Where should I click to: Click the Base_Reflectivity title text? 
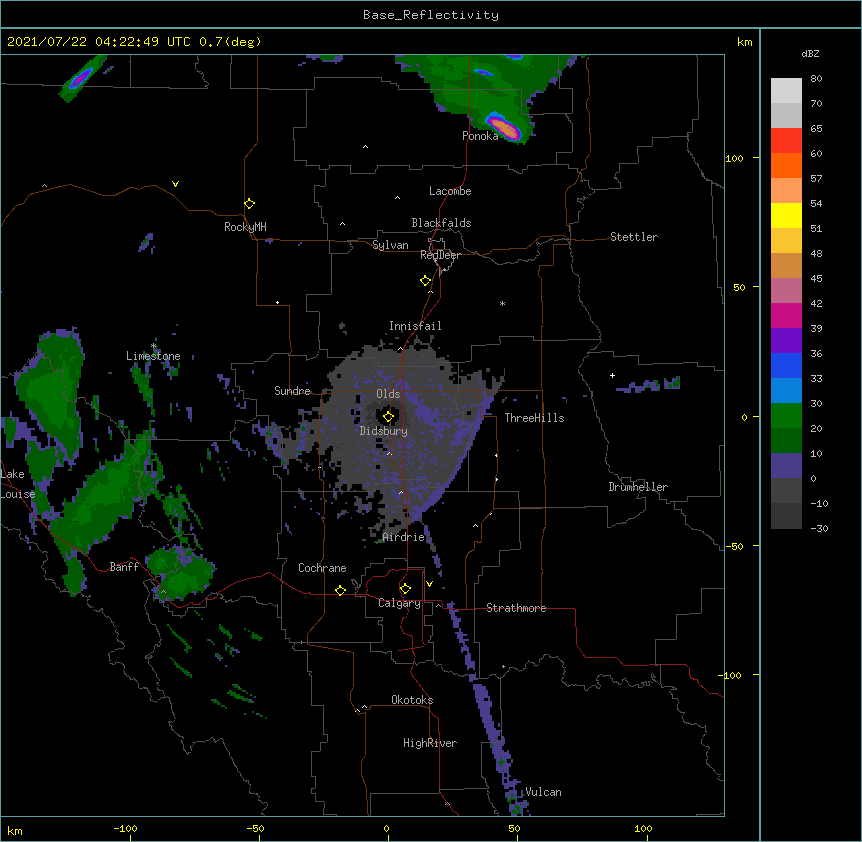(x=431, y=15)
